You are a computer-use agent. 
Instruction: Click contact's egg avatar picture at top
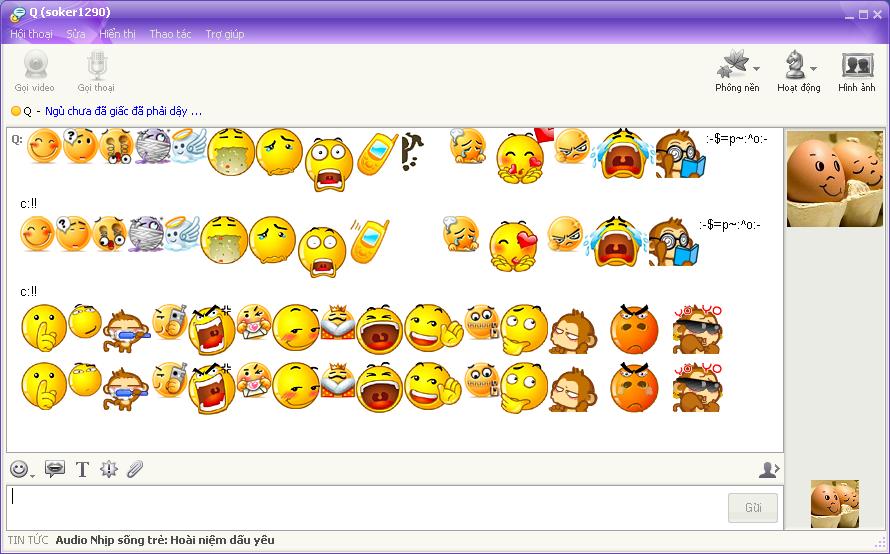[x=834, y=179]
